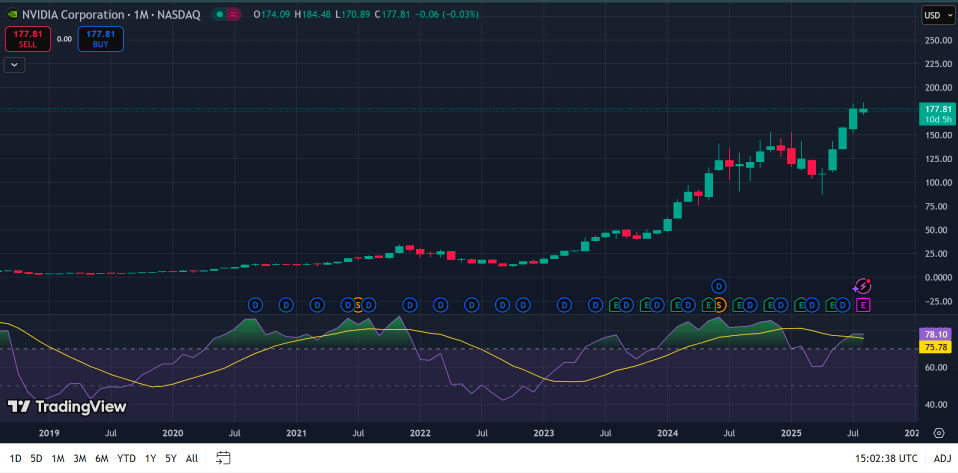
Task: Click the pink approximate-sign data indicator
Action: click(233, 15)
